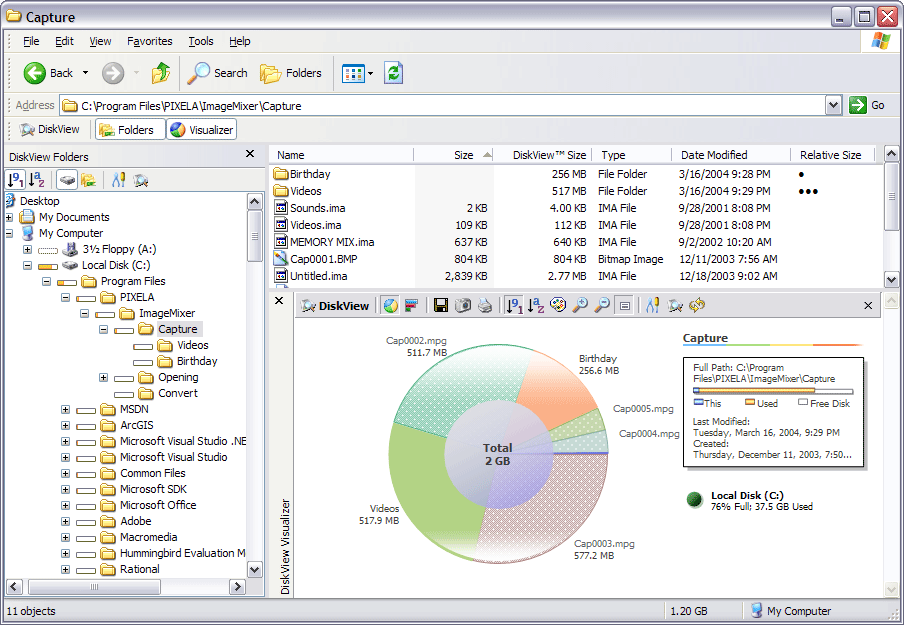This screenshot has height=625, width=904.
Task: Open the Back history dropdown arrow
Action: point(85,73)
